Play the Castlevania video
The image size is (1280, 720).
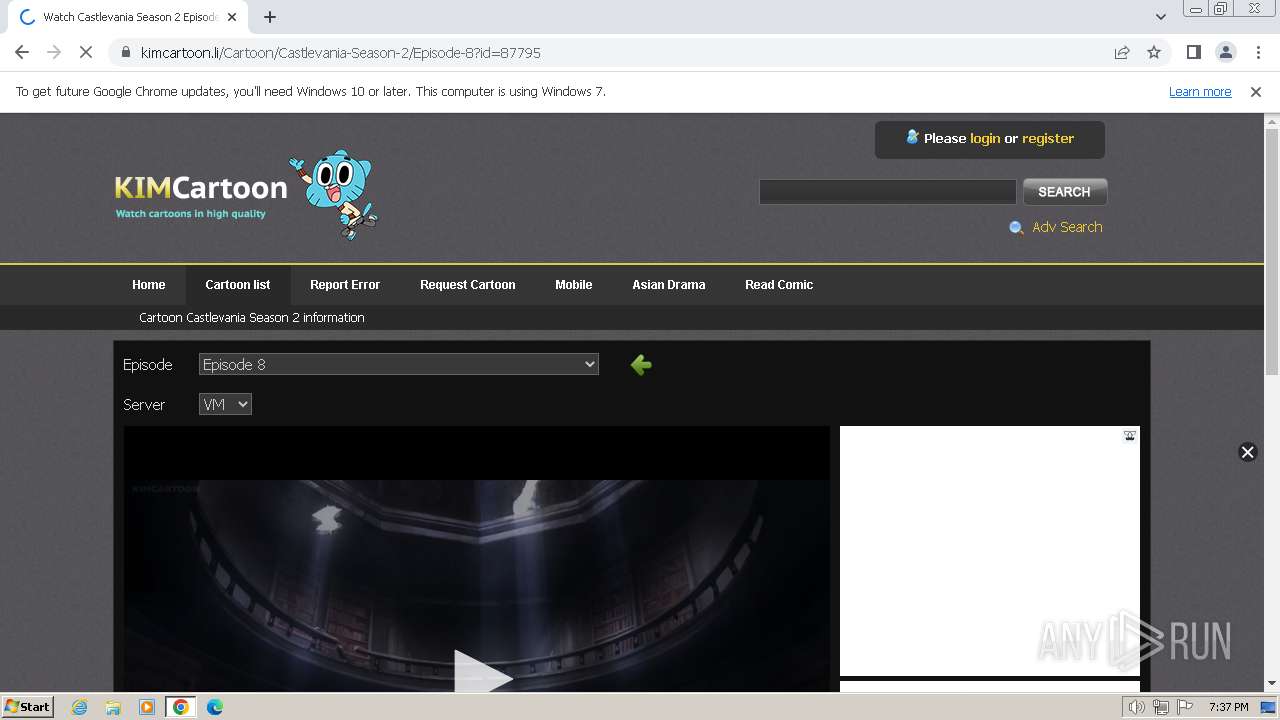[x=482, y=672]
